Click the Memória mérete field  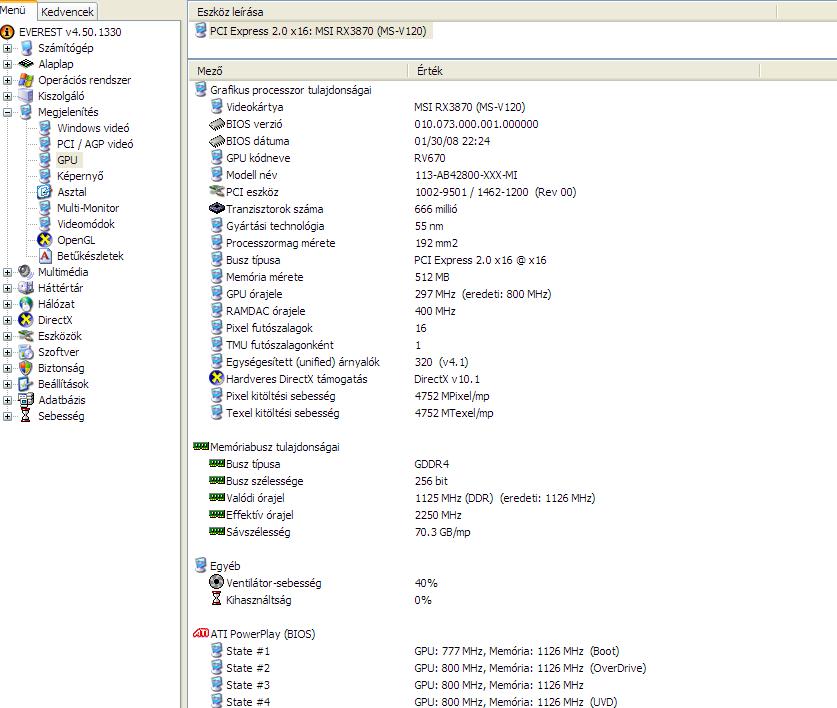click(x=264, y=277)
